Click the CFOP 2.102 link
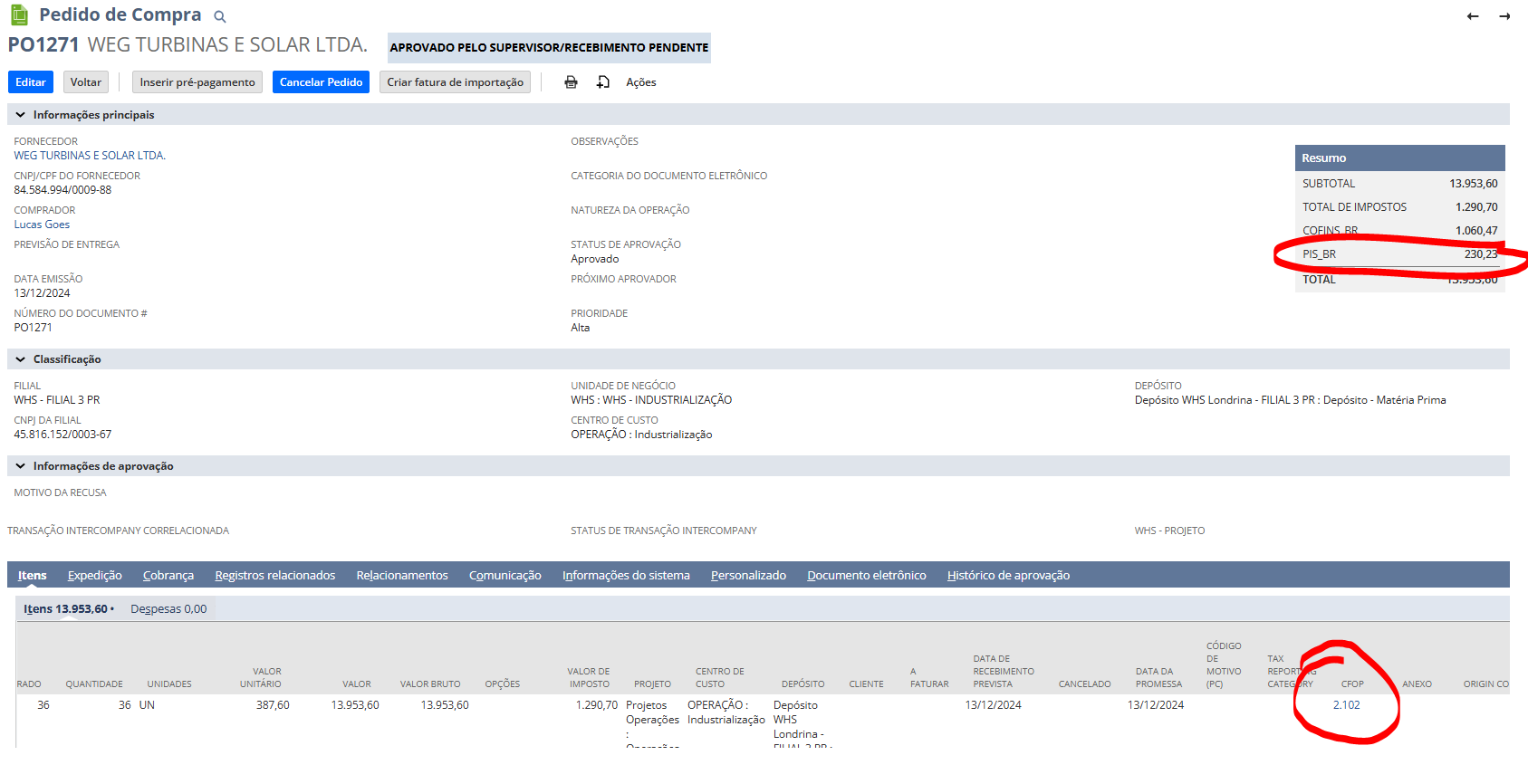The height and width of the screenshot is (784, 1528). click(x=1346, y=705)
